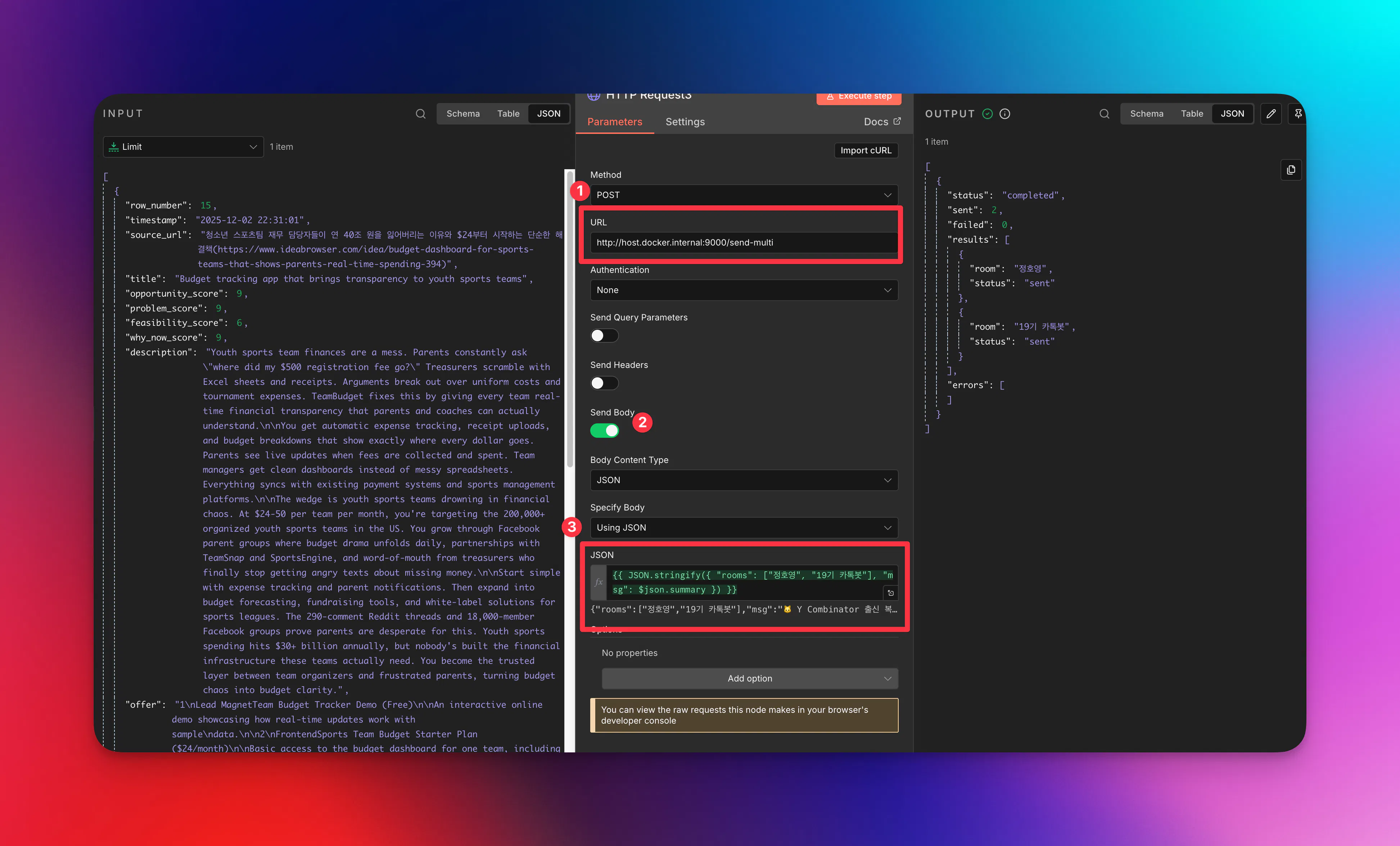The image size is (1400, 846).
Task: Open the Add option dropdown
Action: click(x=750, y=678)
